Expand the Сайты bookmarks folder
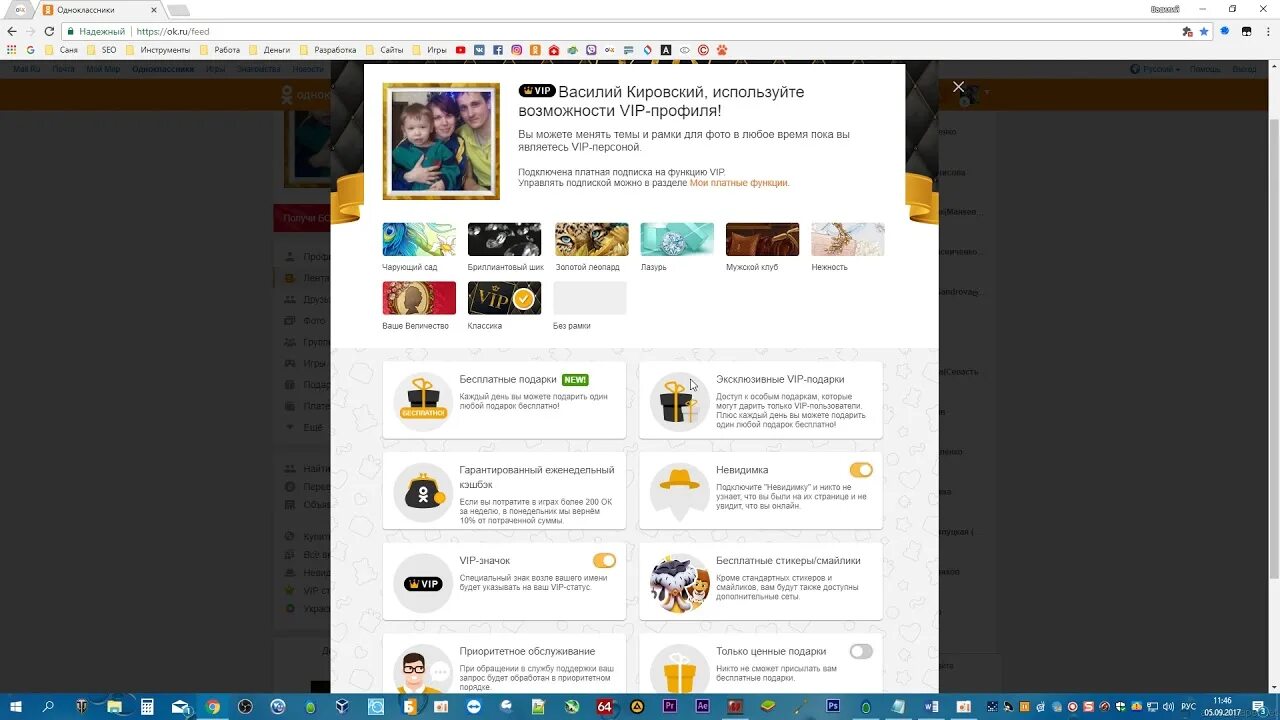 [x=385, y=50]
